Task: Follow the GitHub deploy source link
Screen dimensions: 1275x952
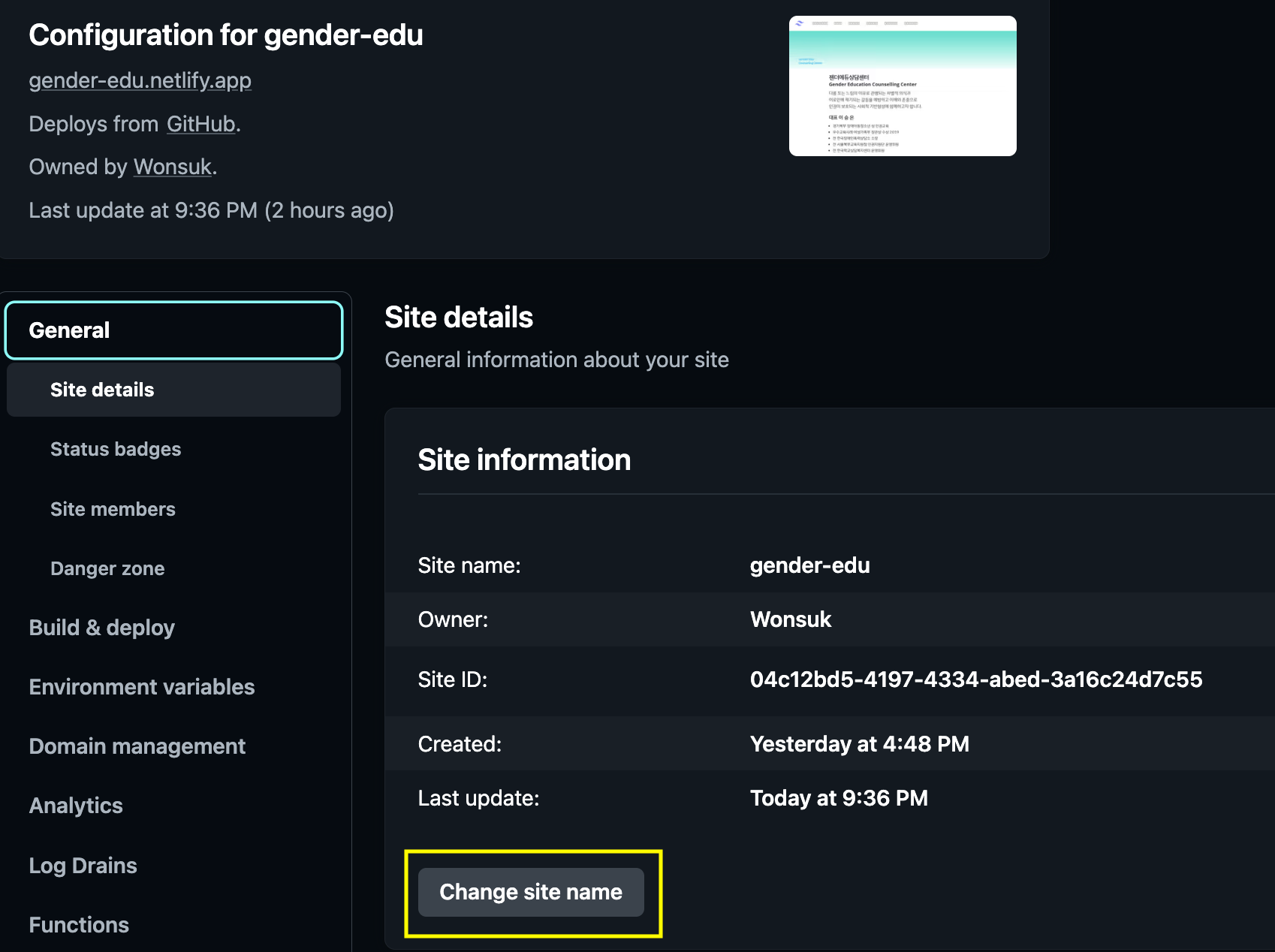Action: pos(200,124)
